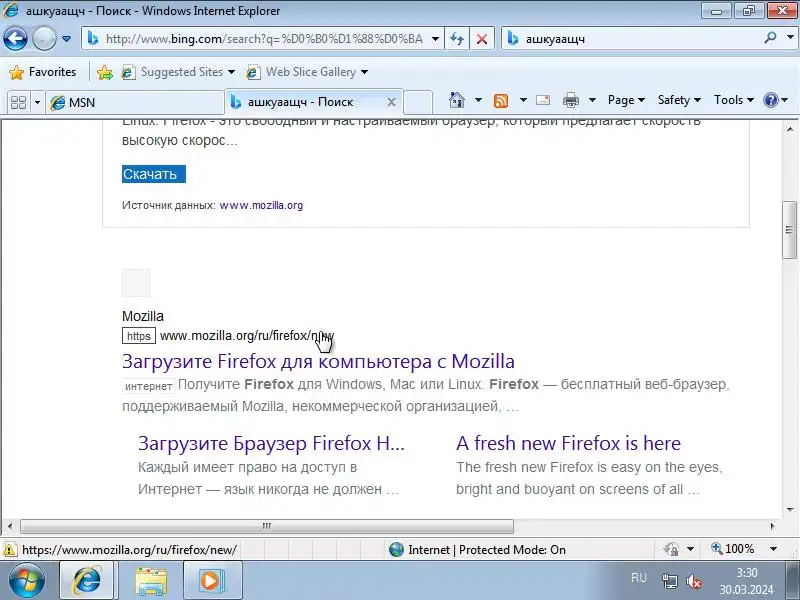Open Загрузите Firefox для компьютера с Mozilla
Viewport: 800px width, 600px height.
318,361
